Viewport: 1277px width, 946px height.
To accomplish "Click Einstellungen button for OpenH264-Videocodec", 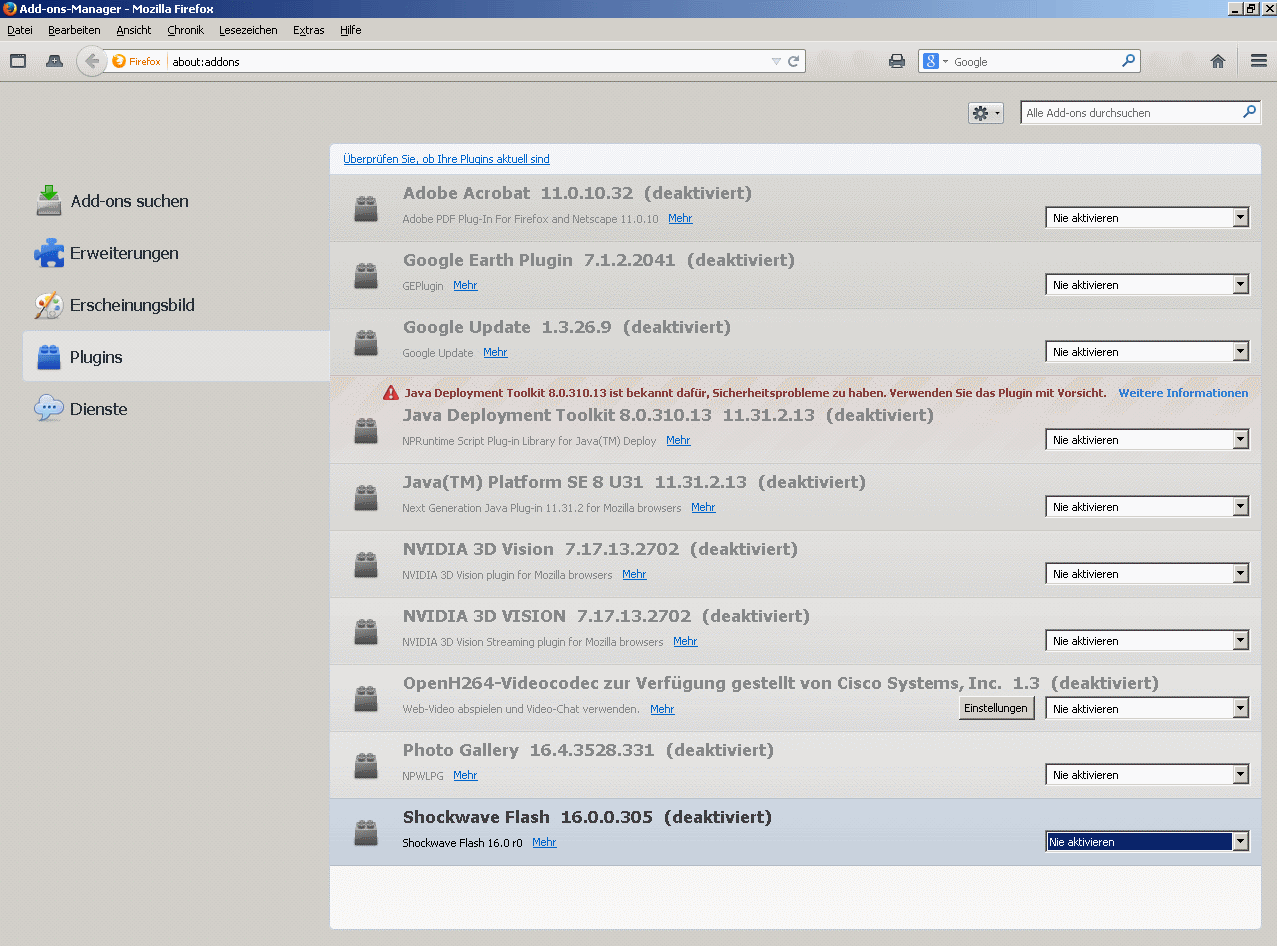I will click(996, 708).
